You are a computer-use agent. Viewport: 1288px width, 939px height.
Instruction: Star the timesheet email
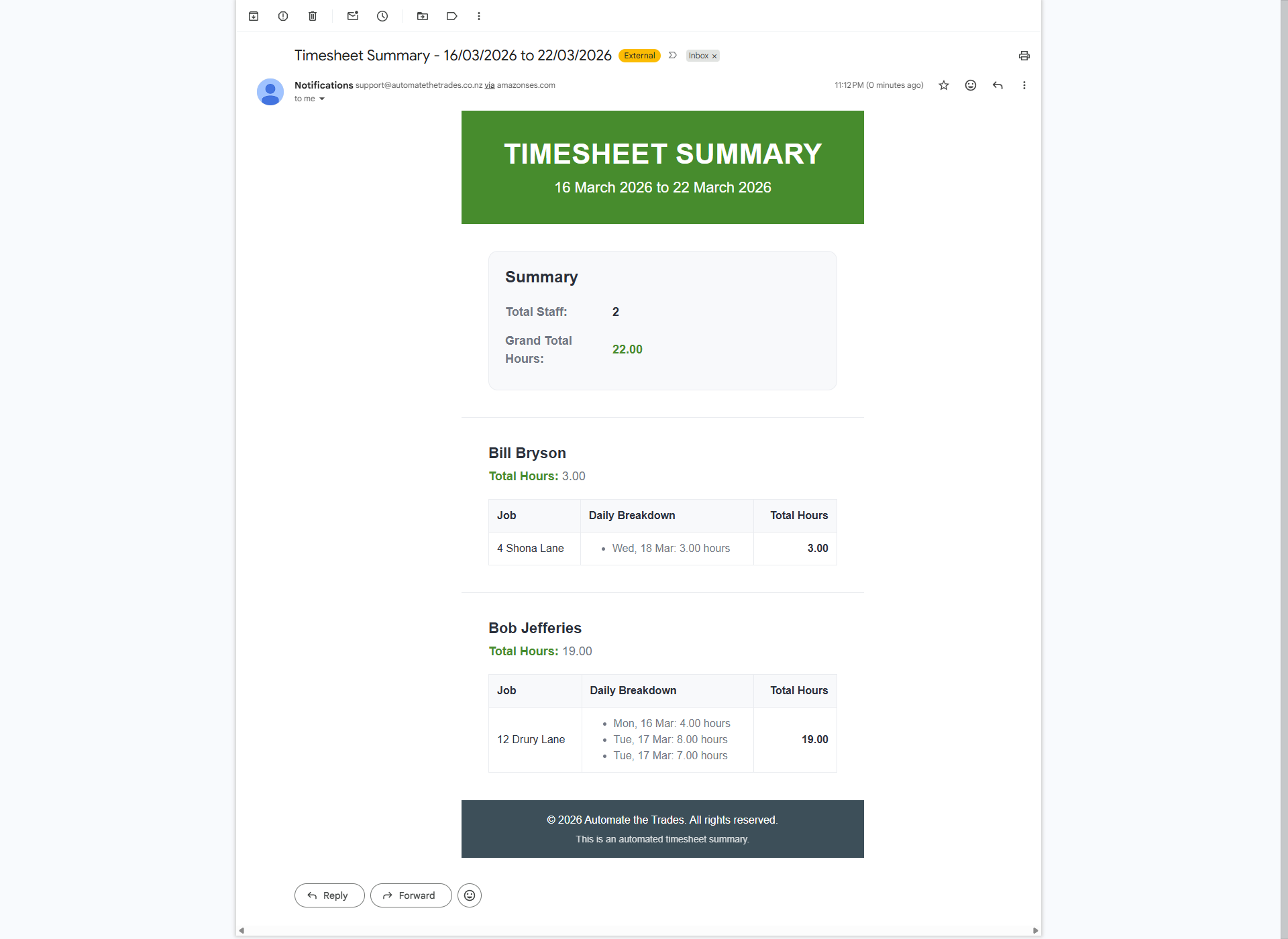click(943, 85)
